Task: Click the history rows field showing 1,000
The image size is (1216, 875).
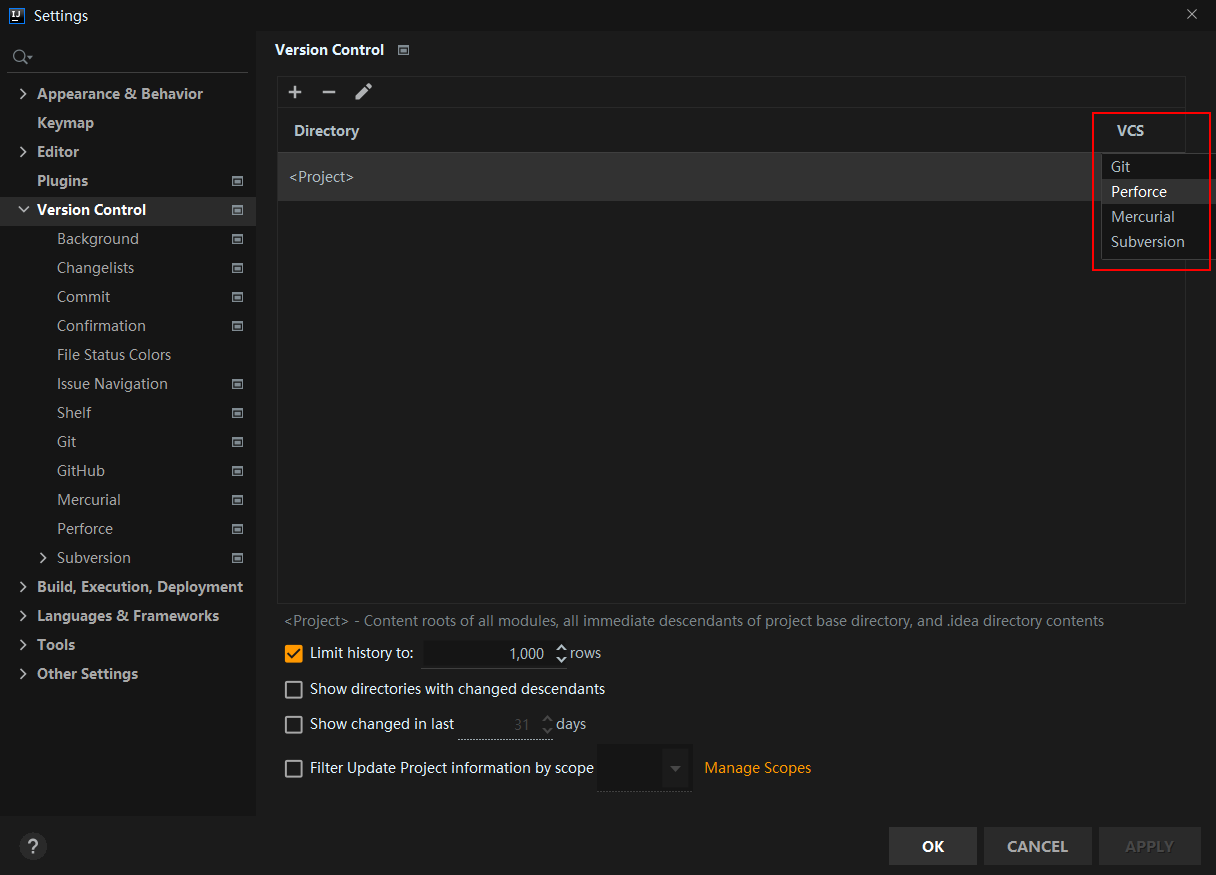Action: click(x=488, y=653)
